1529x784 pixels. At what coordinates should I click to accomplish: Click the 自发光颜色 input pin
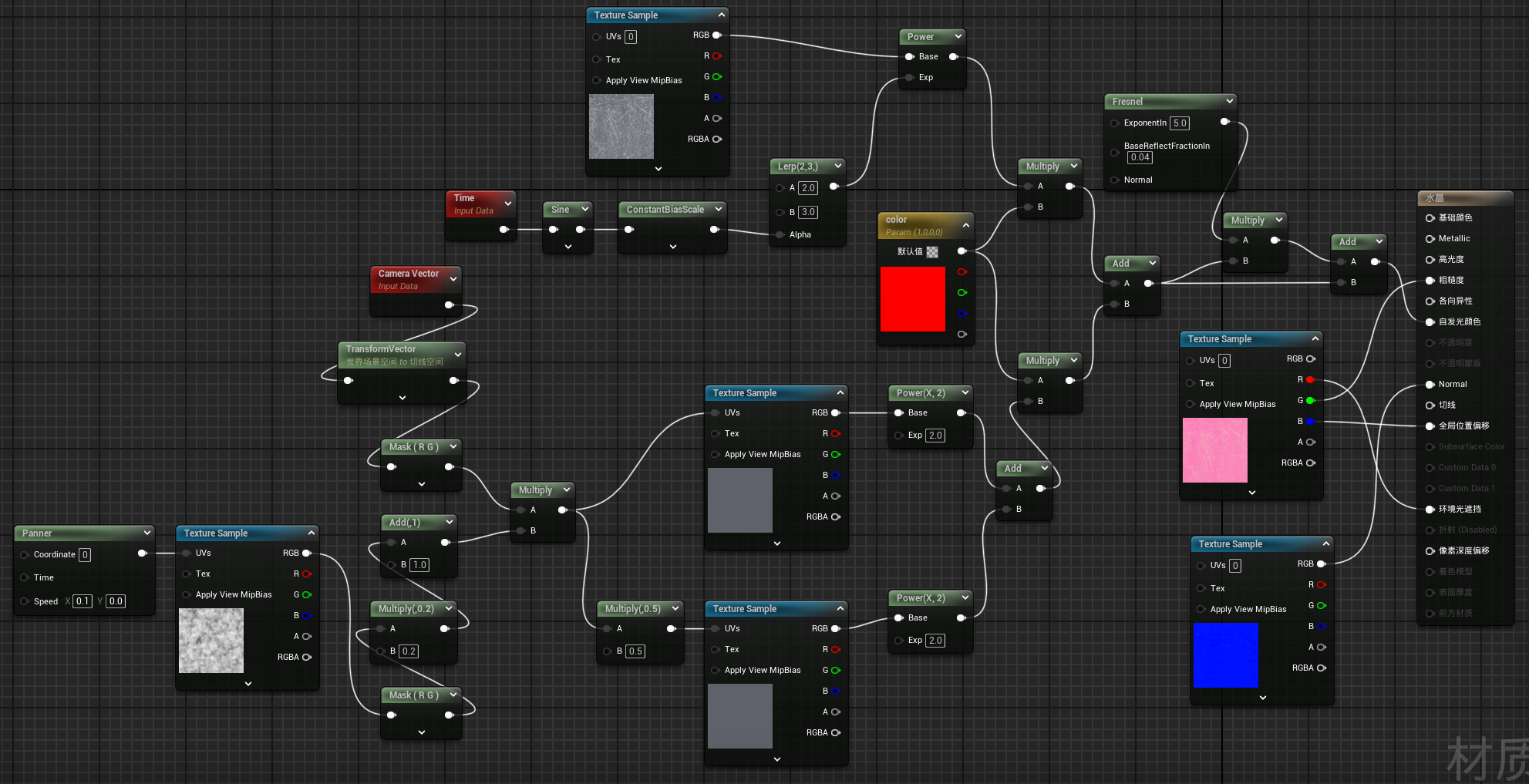click(x=1430, y=322)
